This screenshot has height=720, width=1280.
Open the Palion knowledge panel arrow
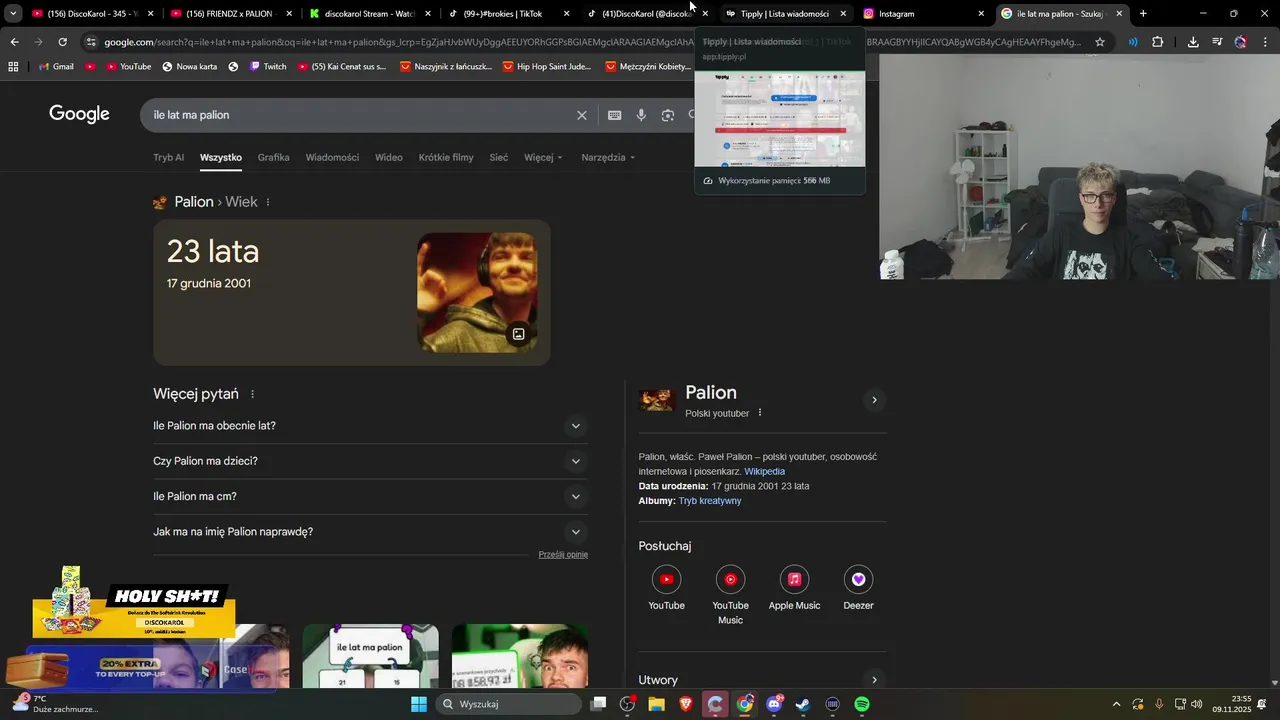[x=874, y=400]
